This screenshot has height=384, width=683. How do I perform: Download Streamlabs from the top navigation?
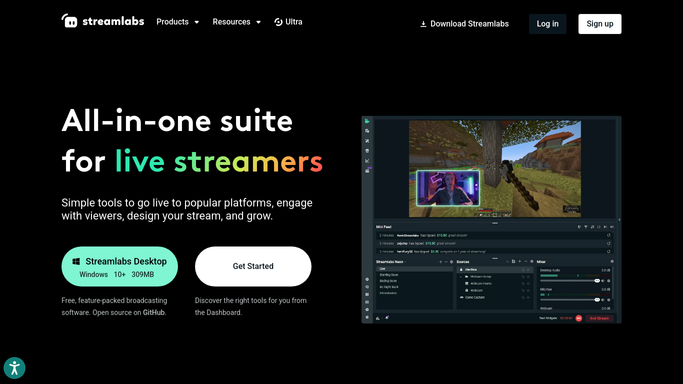click(464, 24)
